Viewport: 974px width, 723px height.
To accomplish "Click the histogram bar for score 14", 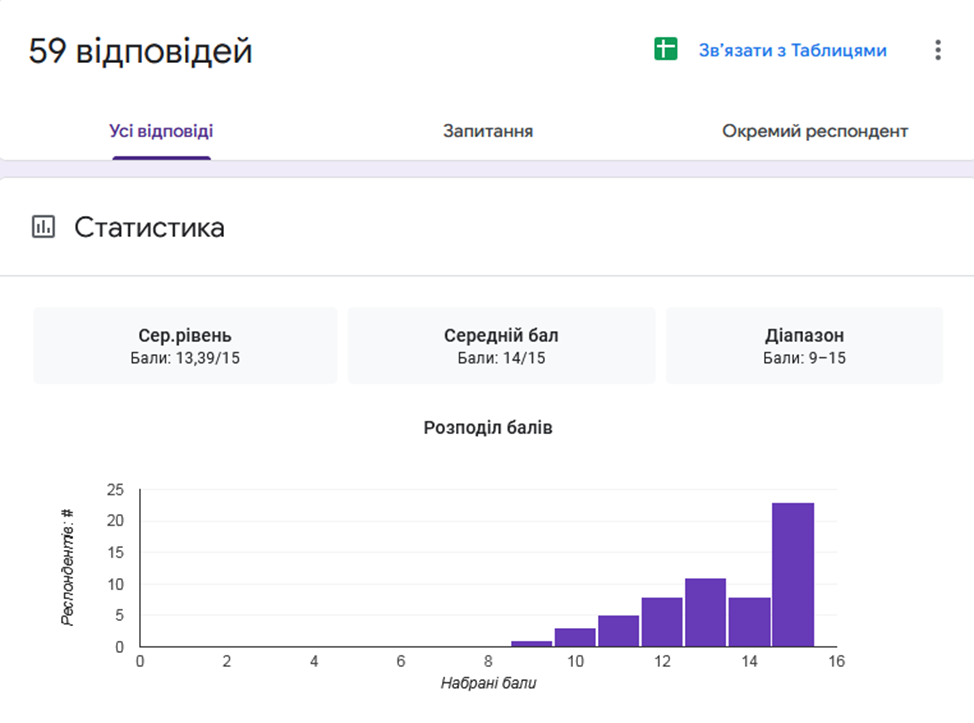I will [x=749, y=622].
